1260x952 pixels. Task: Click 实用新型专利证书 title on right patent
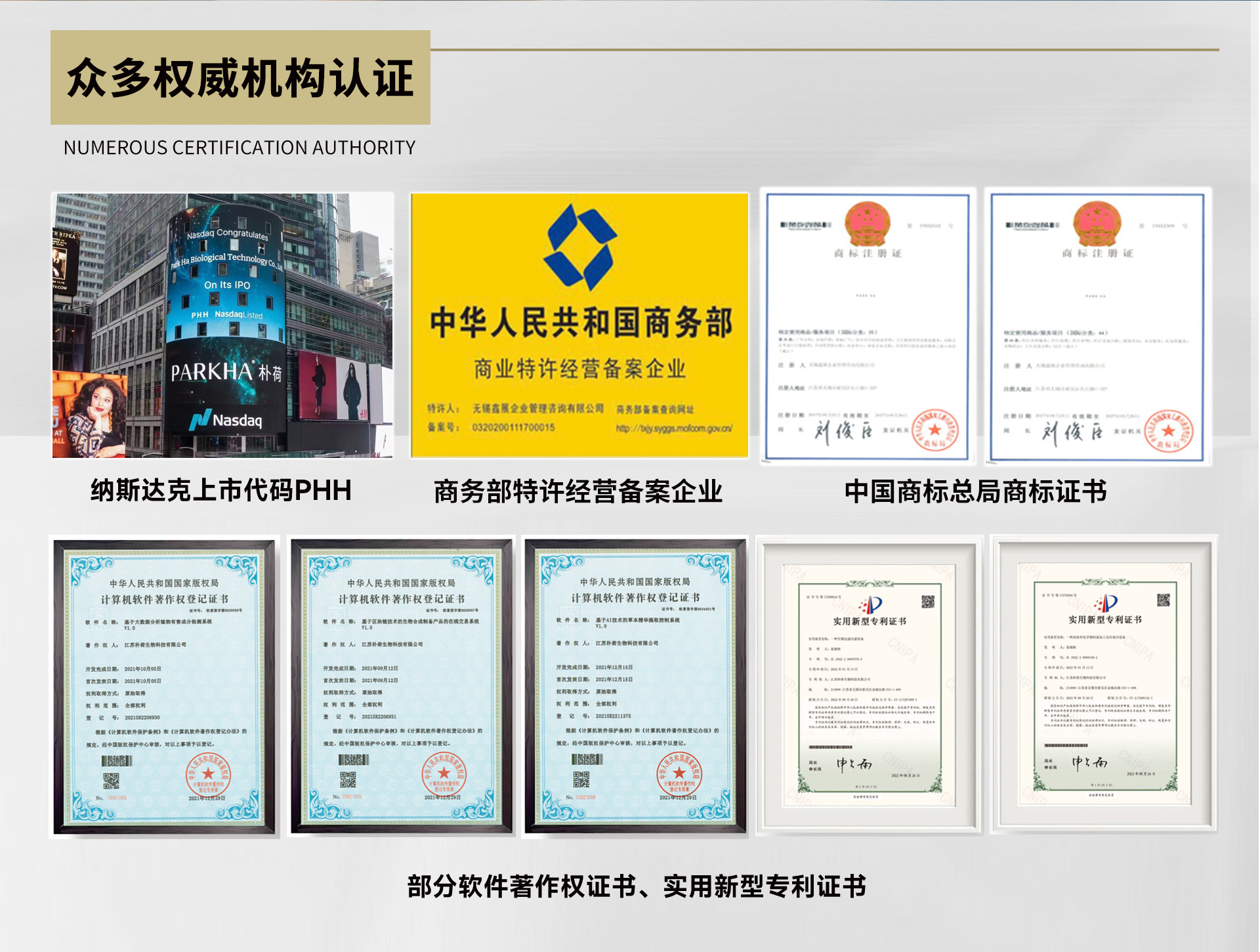(1105, 620)
